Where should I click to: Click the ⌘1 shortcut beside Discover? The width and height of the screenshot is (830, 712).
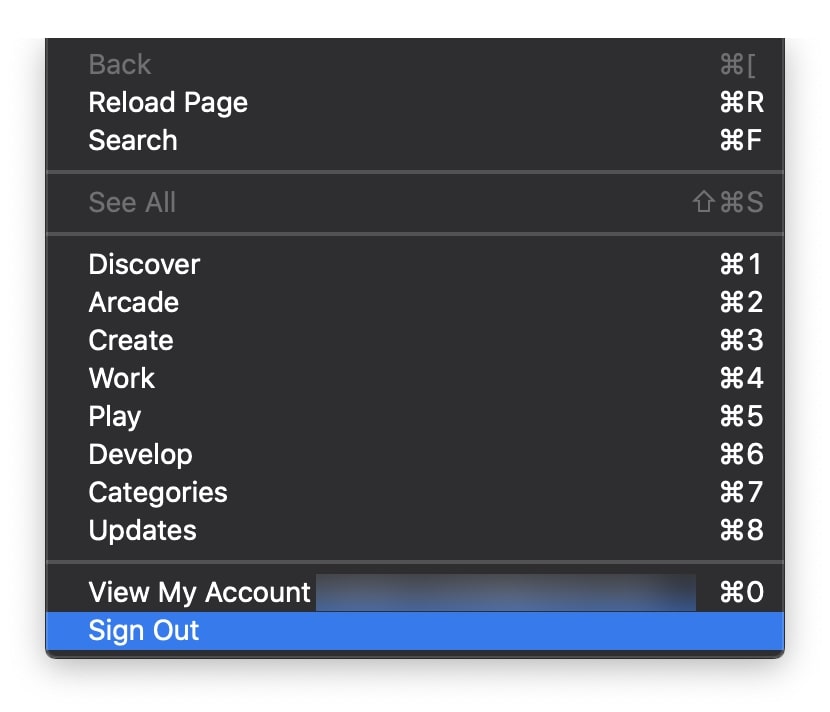[x=741, y=265]
